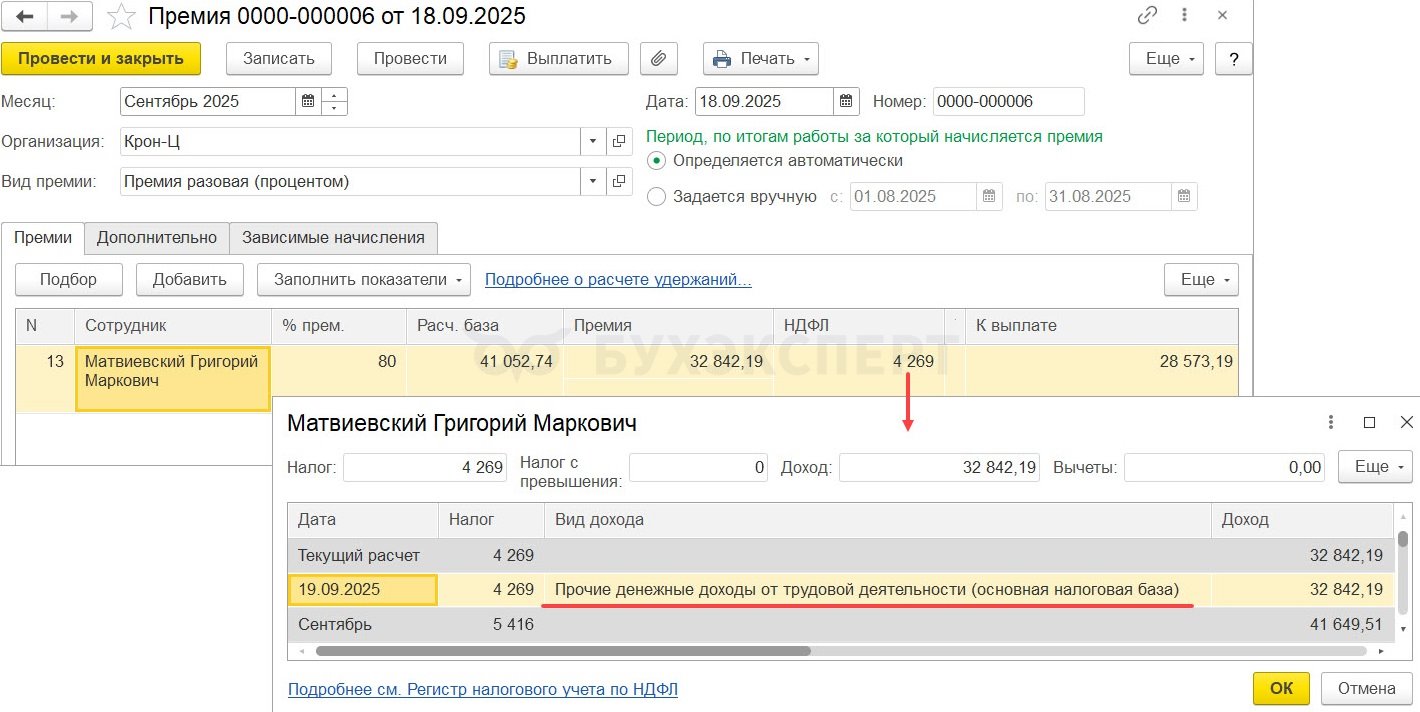Copy link to document via chain icon
The height and width of the screenshot is (712, 1420).
(1147, 16)
